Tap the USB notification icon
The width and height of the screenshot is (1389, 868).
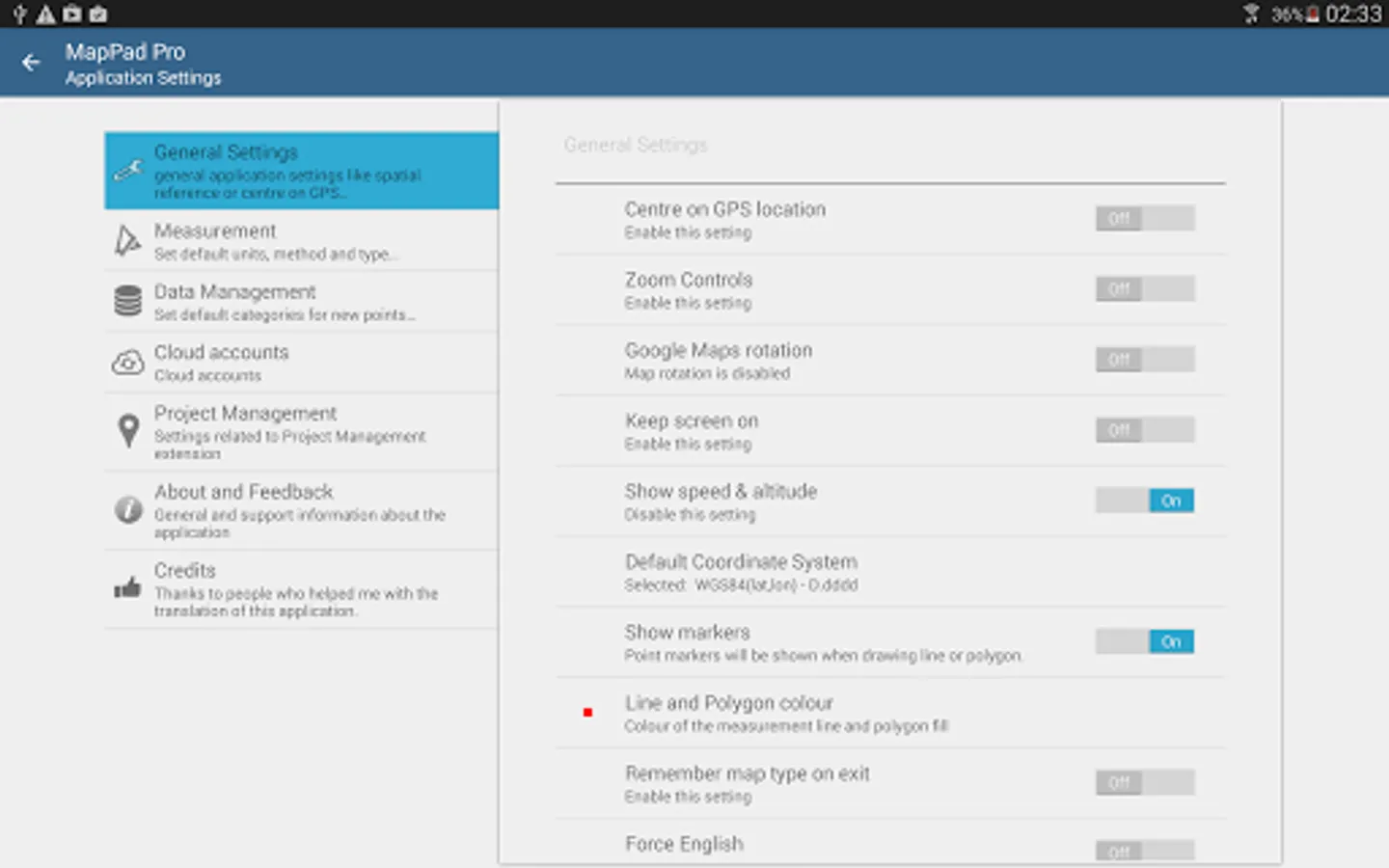19,14
